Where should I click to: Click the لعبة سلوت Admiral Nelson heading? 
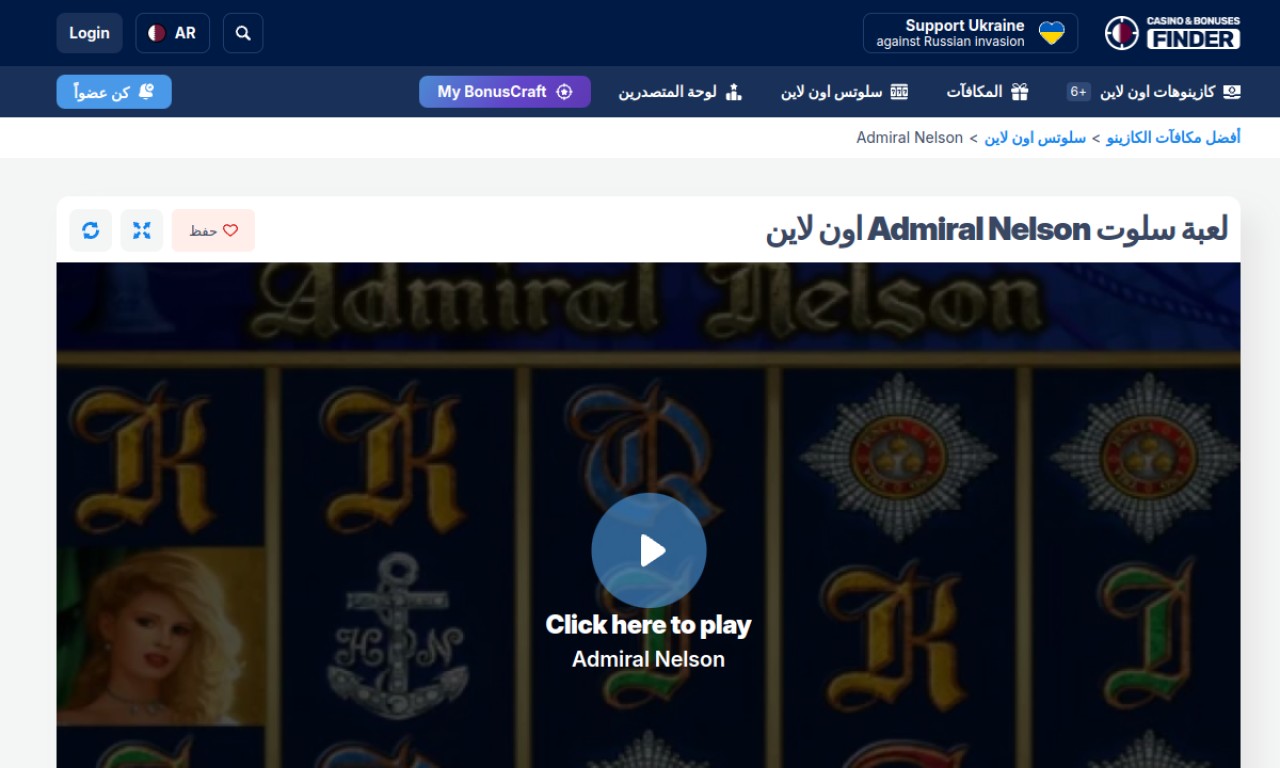[997, 230]
